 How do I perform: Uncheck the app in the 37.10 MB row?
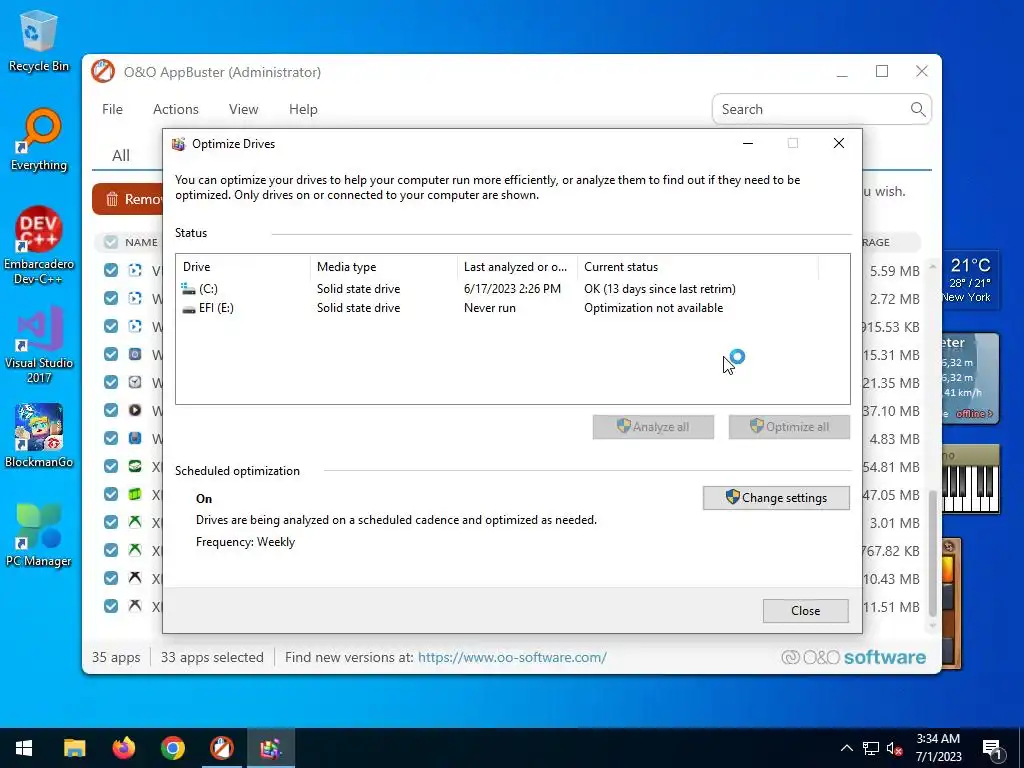(x=111, y=410)
